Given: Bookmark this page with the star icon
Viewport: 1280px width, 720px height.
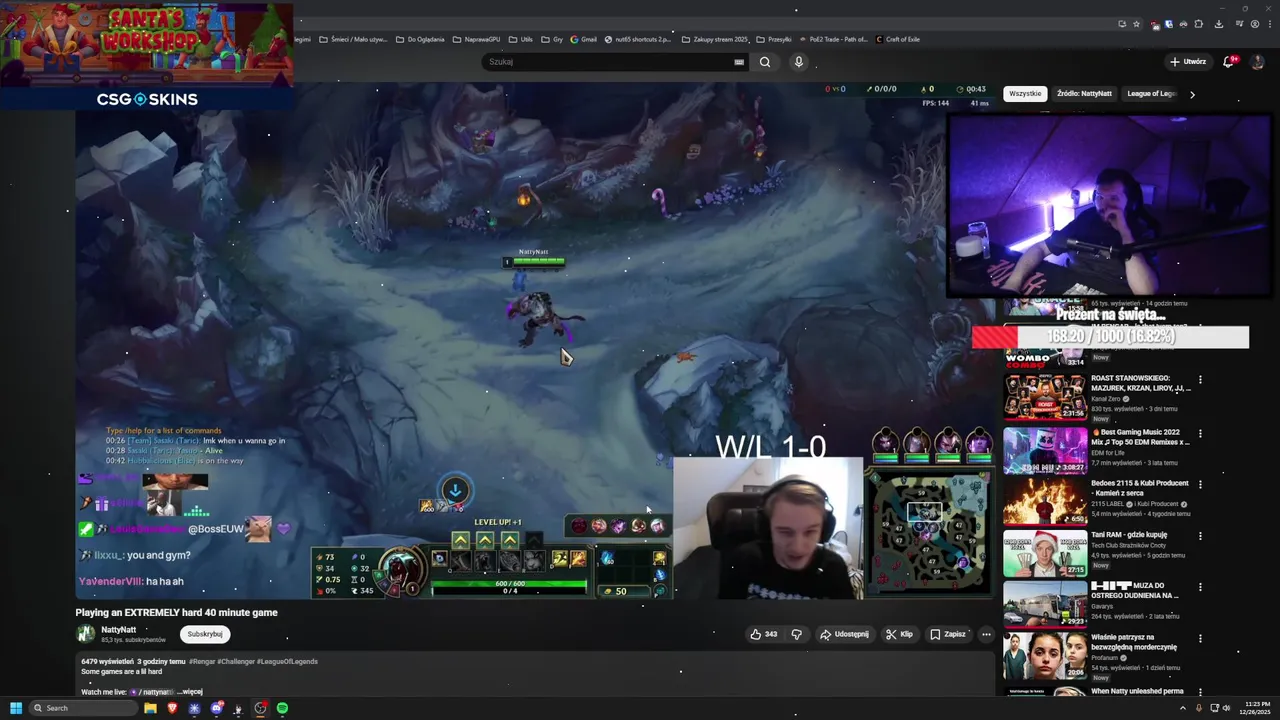Looking at the screenshot, I should pos(1137,24).
